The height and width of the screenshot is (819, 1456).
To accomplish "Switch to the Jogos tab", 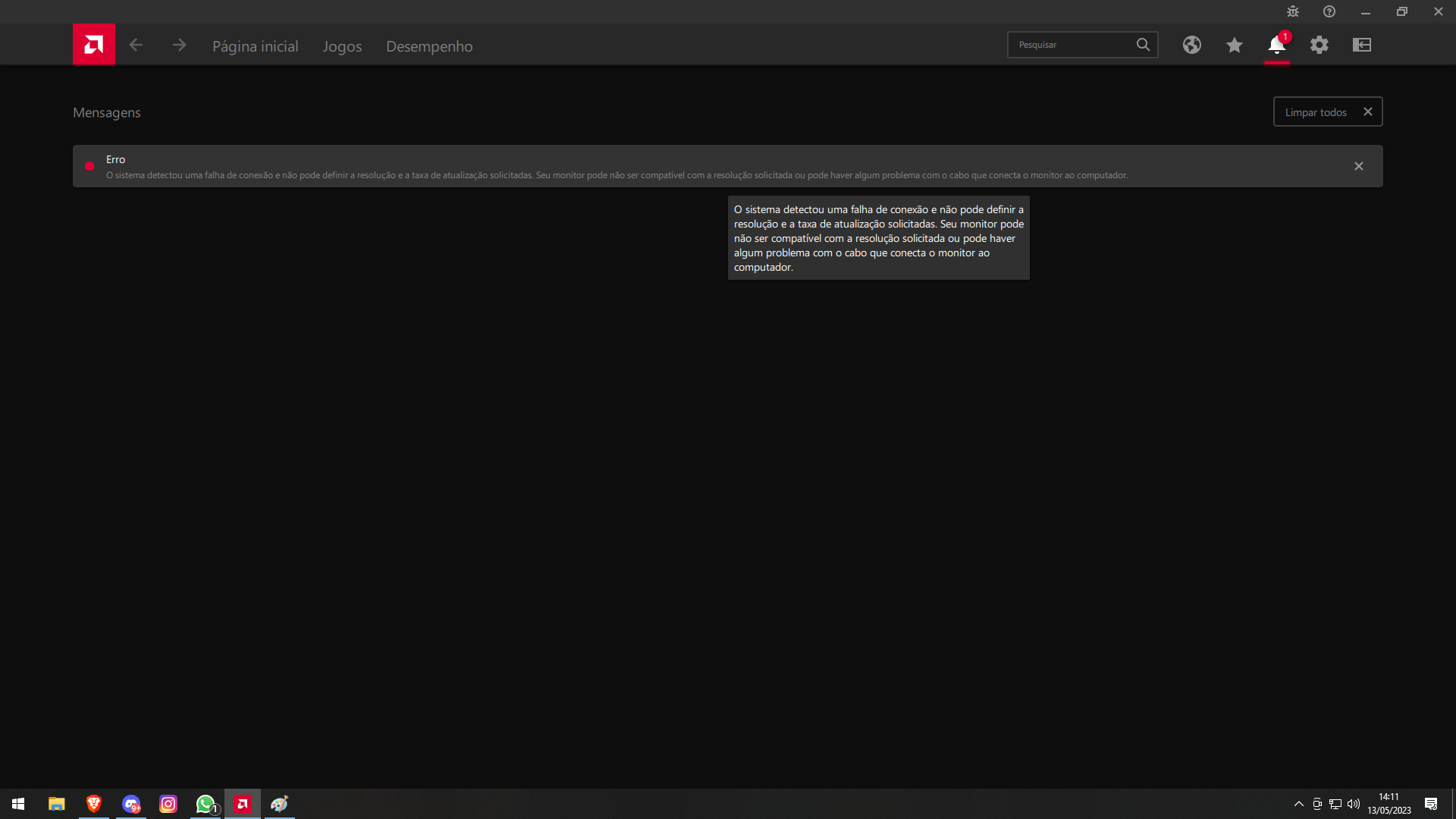I will (342, 46).
